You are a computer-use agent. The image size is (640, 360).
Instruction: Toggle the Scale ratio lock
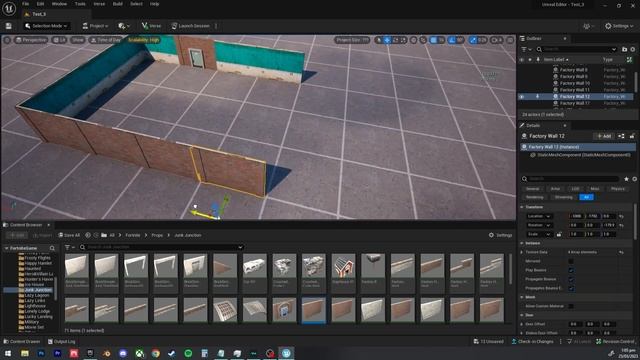(559, 234)
